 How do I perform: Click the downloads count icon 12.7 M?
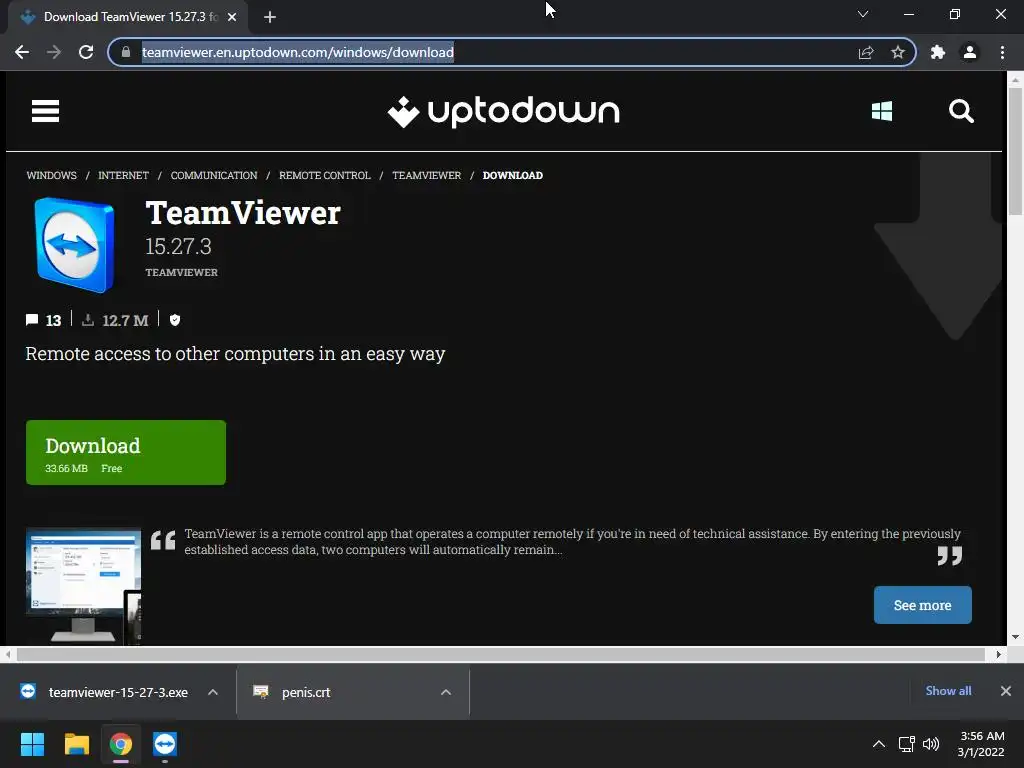tap(88, 319)
